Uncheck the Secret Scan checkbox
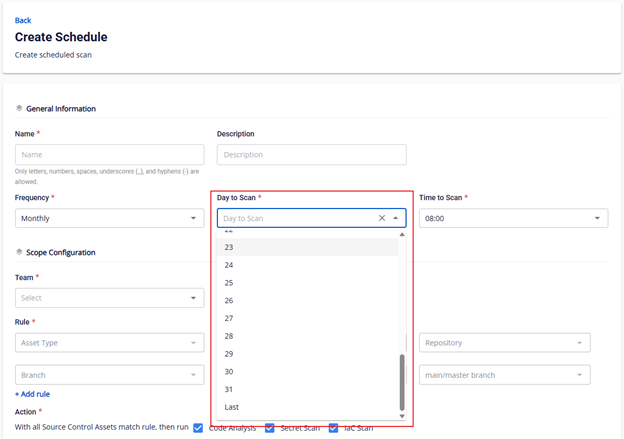Screen dimensions: 624x439 click(x=270, y=428)
